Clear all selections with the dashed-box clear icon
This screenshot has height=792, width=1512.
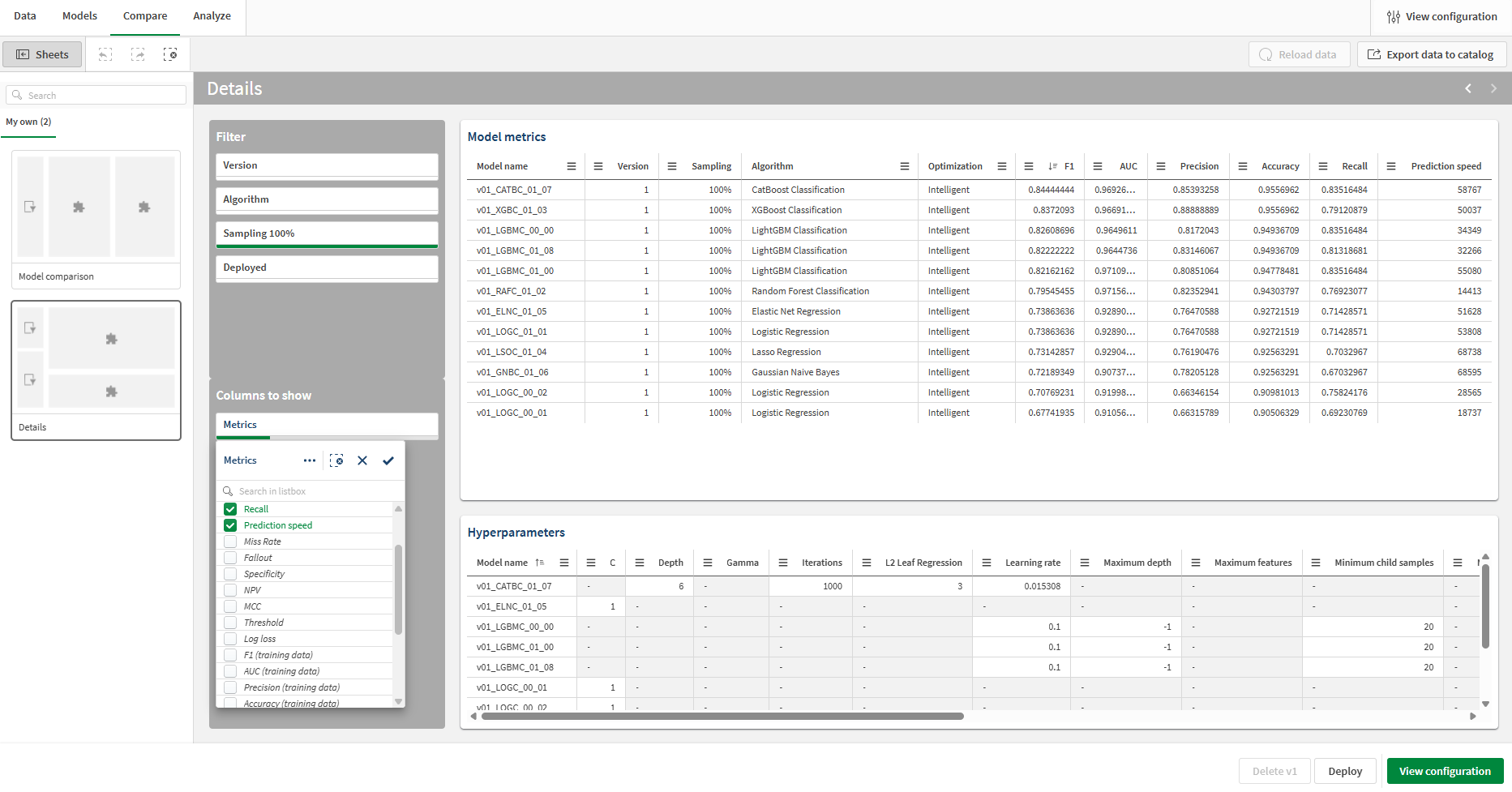pos(171,54)
